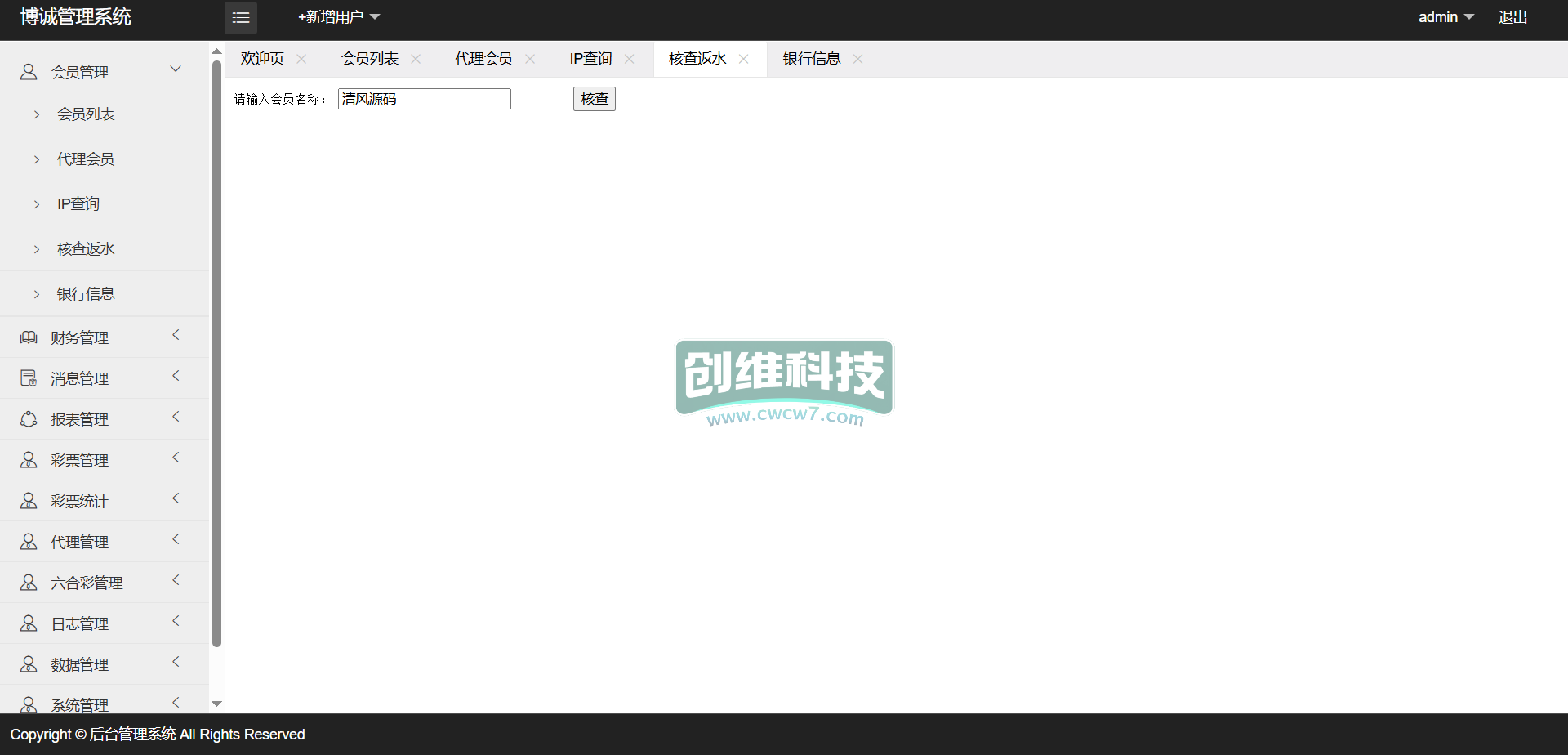
Task: Expand the 六合彩管理 menu chevron
Action: [176, 580]
